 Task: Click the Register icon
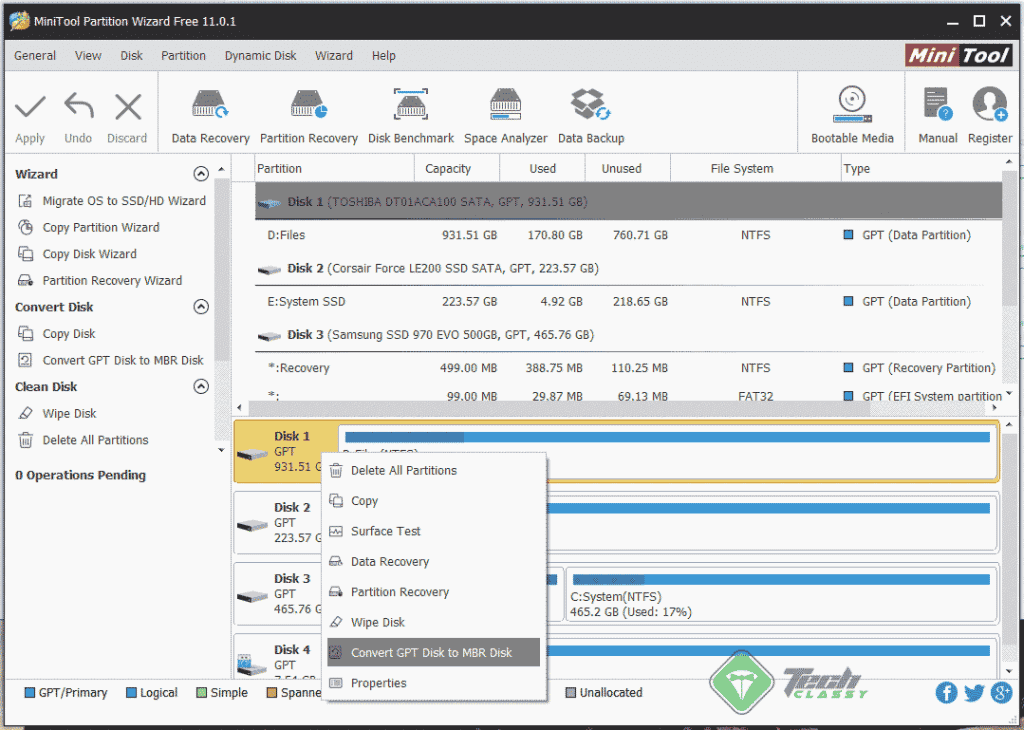tap(989, 110)
